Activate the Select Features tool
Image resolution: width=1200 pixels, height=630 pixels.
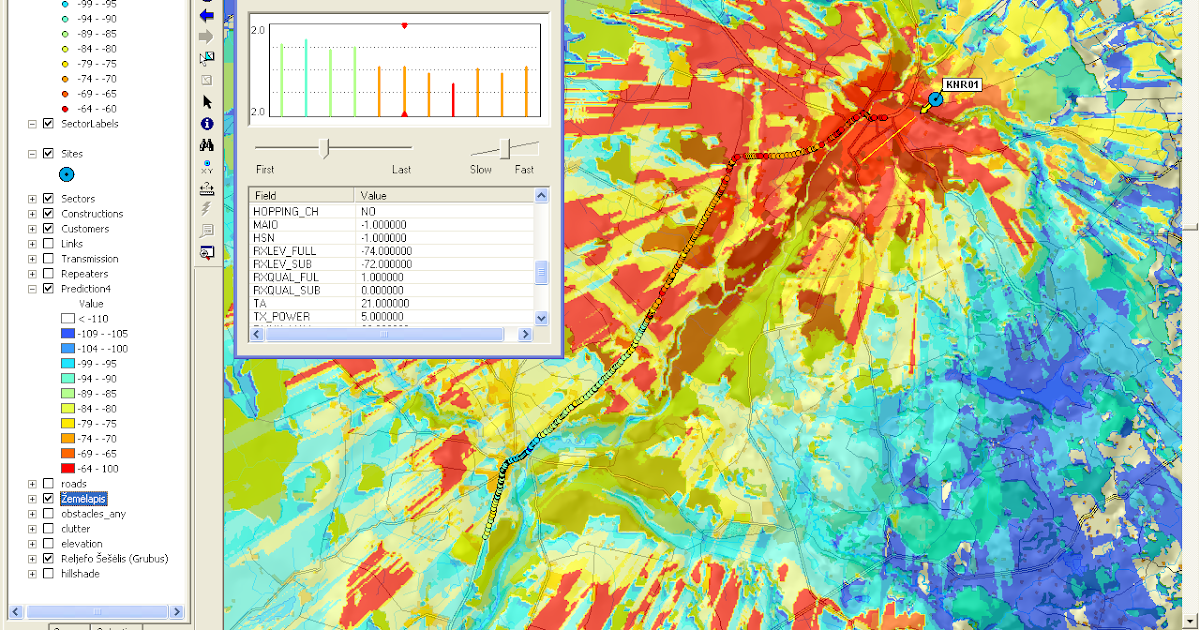click(x=207, y=58)
